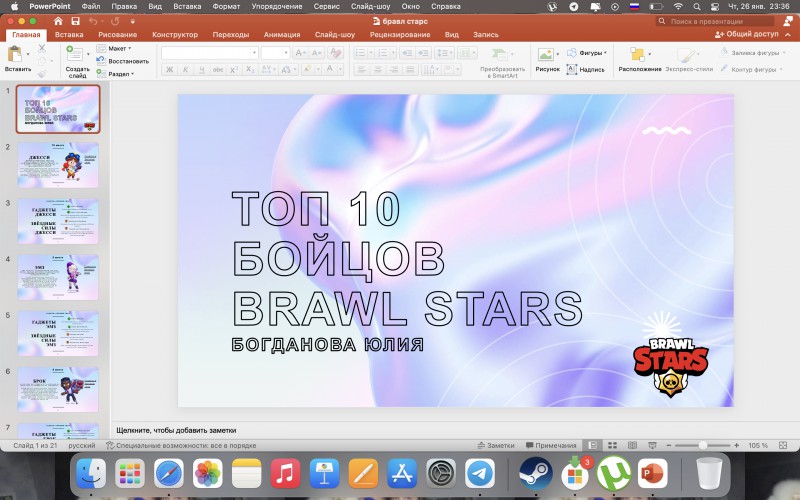Screen dimensions: 800x500
Task: Toggle Notes (Заметки) pane in status bar
Action: coord(496,445)
